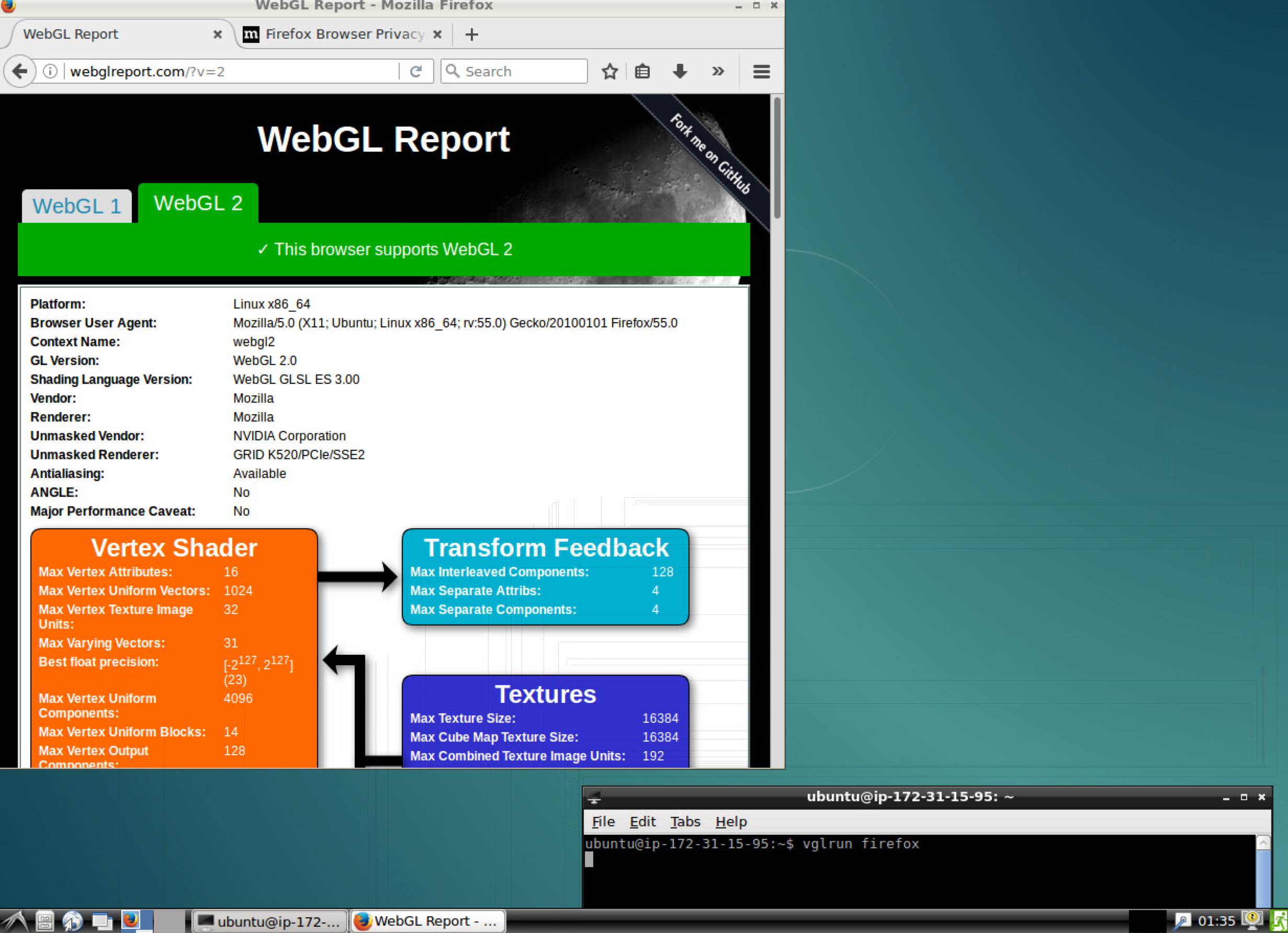This screenshot has width=1288, height=933.
Task: Switch to the WebGL 1 tab
Action: click(x=77, y=206)
